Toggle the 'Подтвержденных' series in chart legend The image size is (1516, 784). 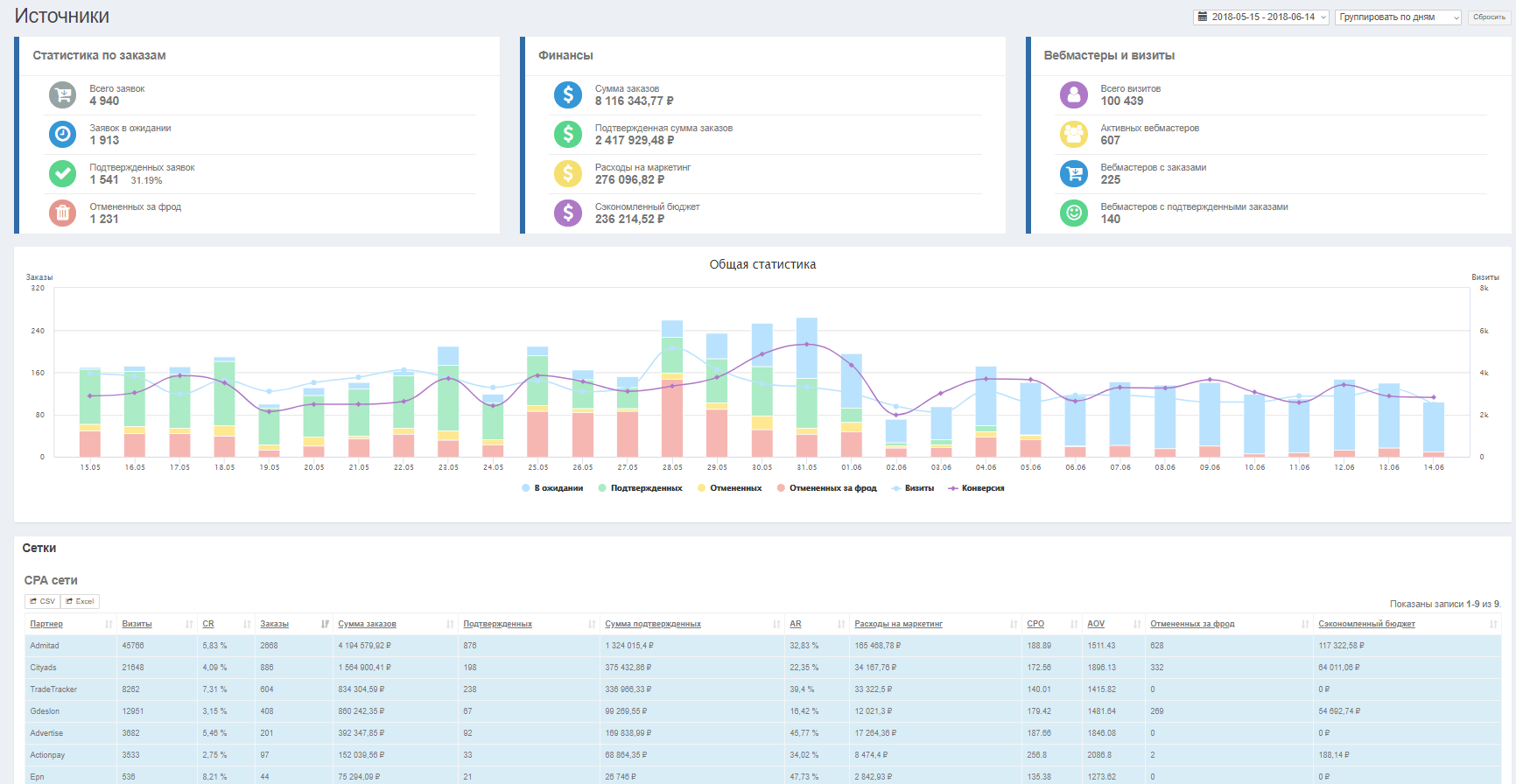point(646,488)
